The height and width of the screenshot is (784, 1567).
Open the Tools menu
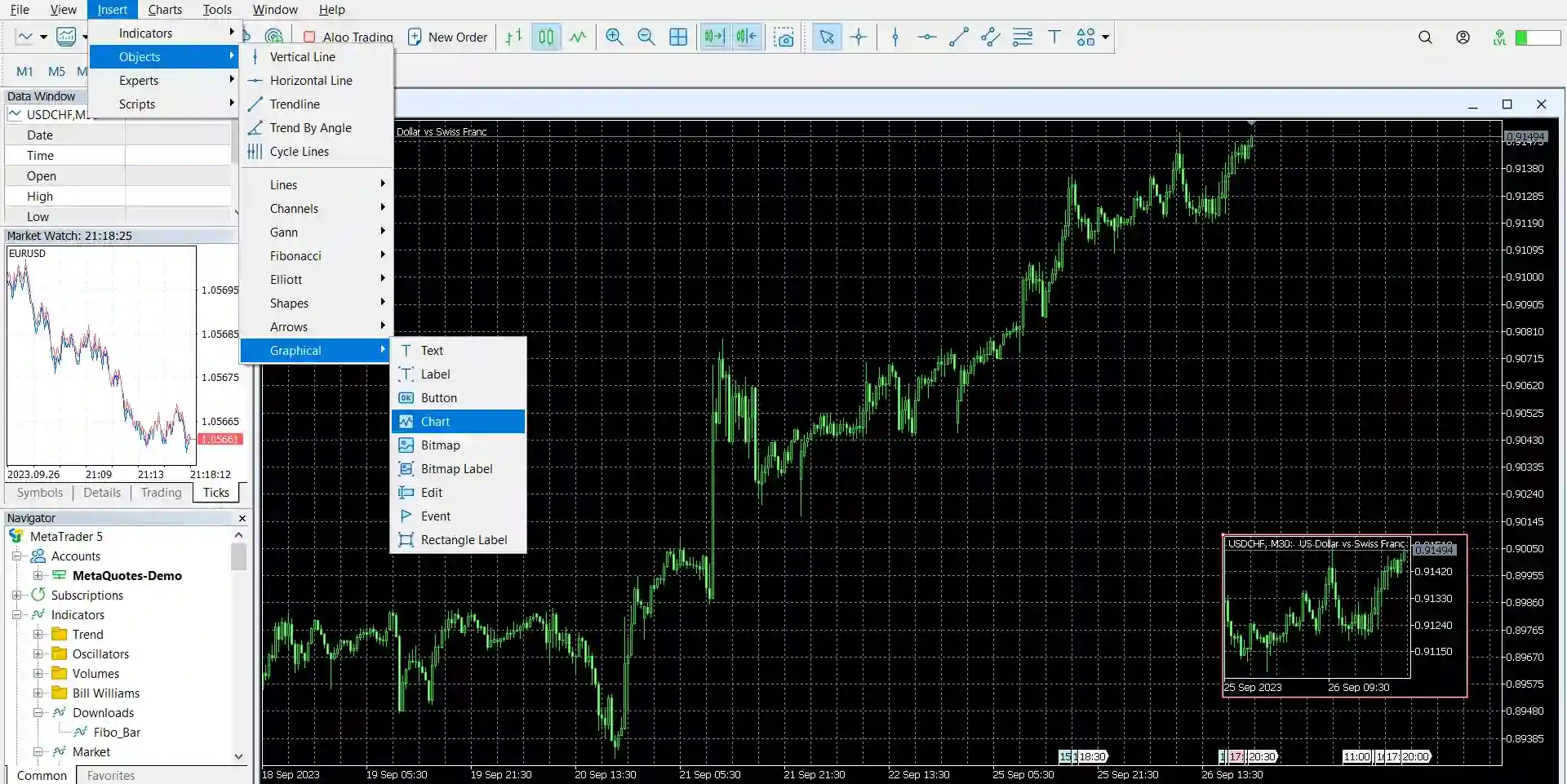(x=217, y=10)
